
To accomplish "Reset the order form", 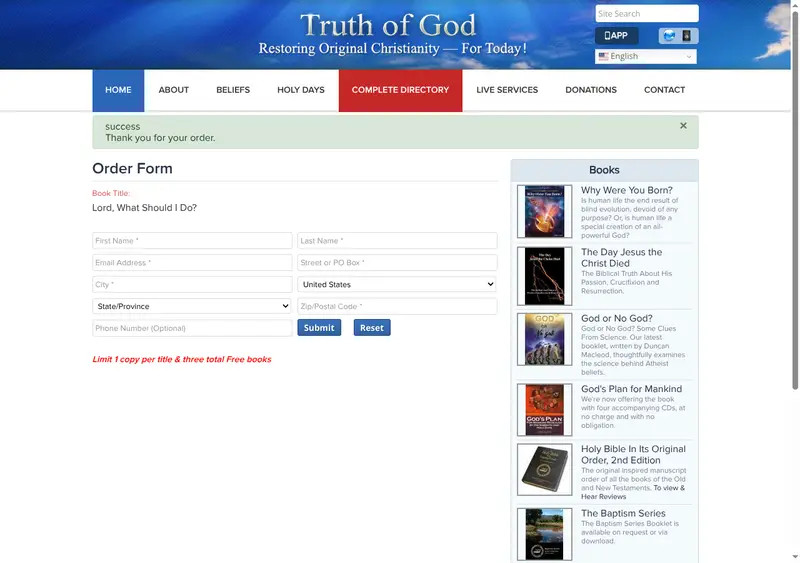I will point(372,328).
